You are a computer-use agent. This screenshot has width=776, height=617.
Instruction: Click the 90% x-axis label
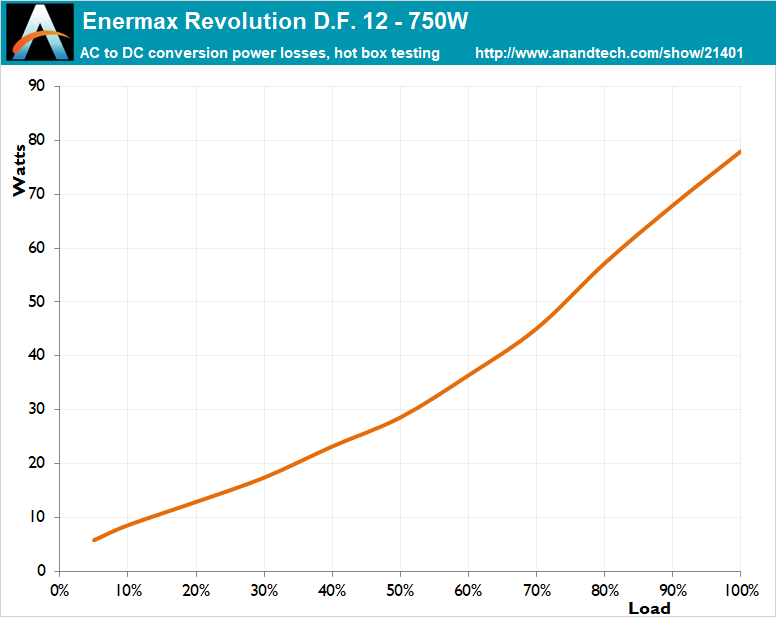pos(673,590)
